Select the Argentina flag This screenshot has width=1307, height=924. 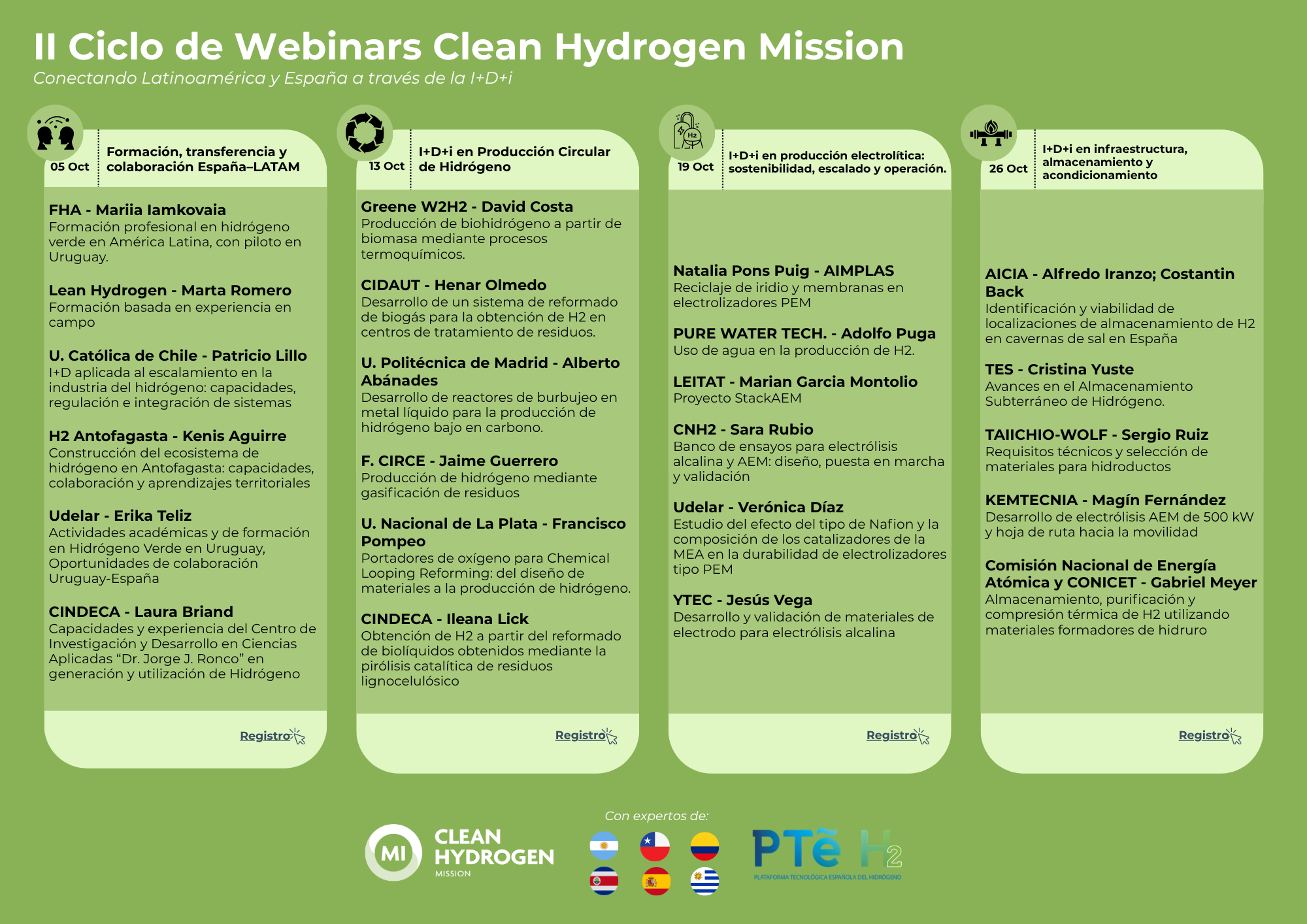(604, 846)
